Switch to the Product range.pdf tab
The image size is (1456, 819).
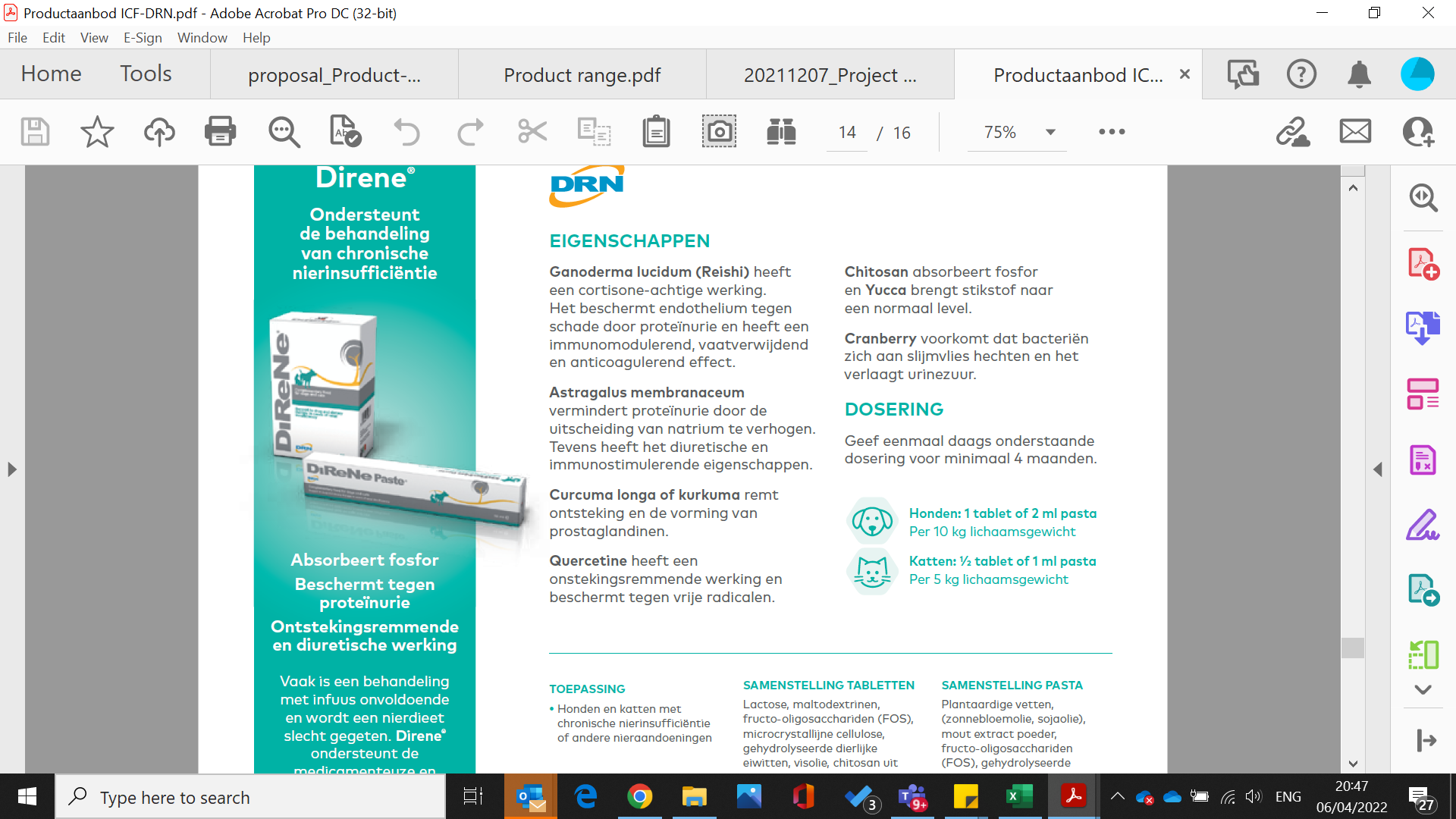582,75
